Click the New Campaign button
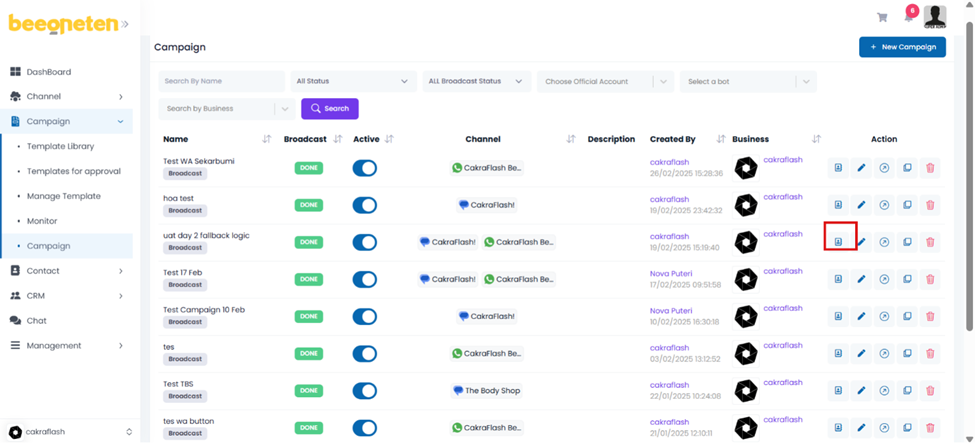The height and width of the screenshot is (443, 975). coord(902,47)
